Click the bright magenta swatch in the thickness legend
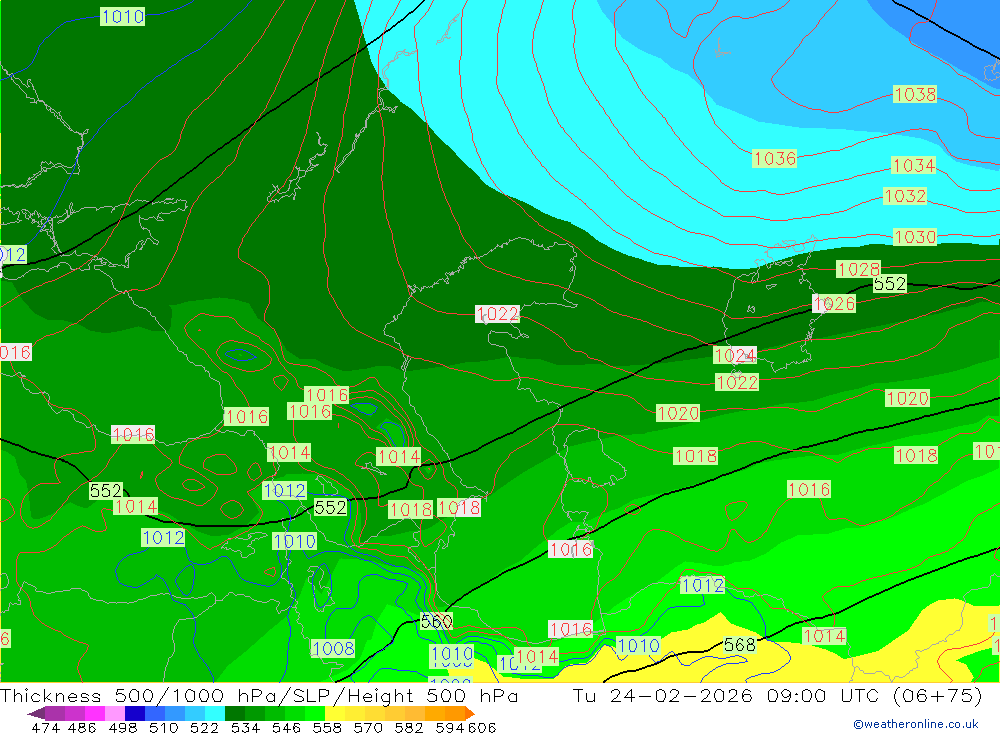The width and height of the screenshot is (1000, 733). (x=95, y=713)
